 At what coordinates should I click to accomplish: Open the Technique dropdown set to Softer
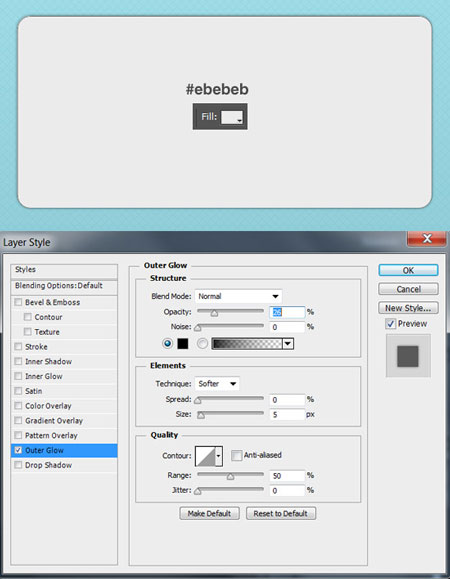pos(217,384)
